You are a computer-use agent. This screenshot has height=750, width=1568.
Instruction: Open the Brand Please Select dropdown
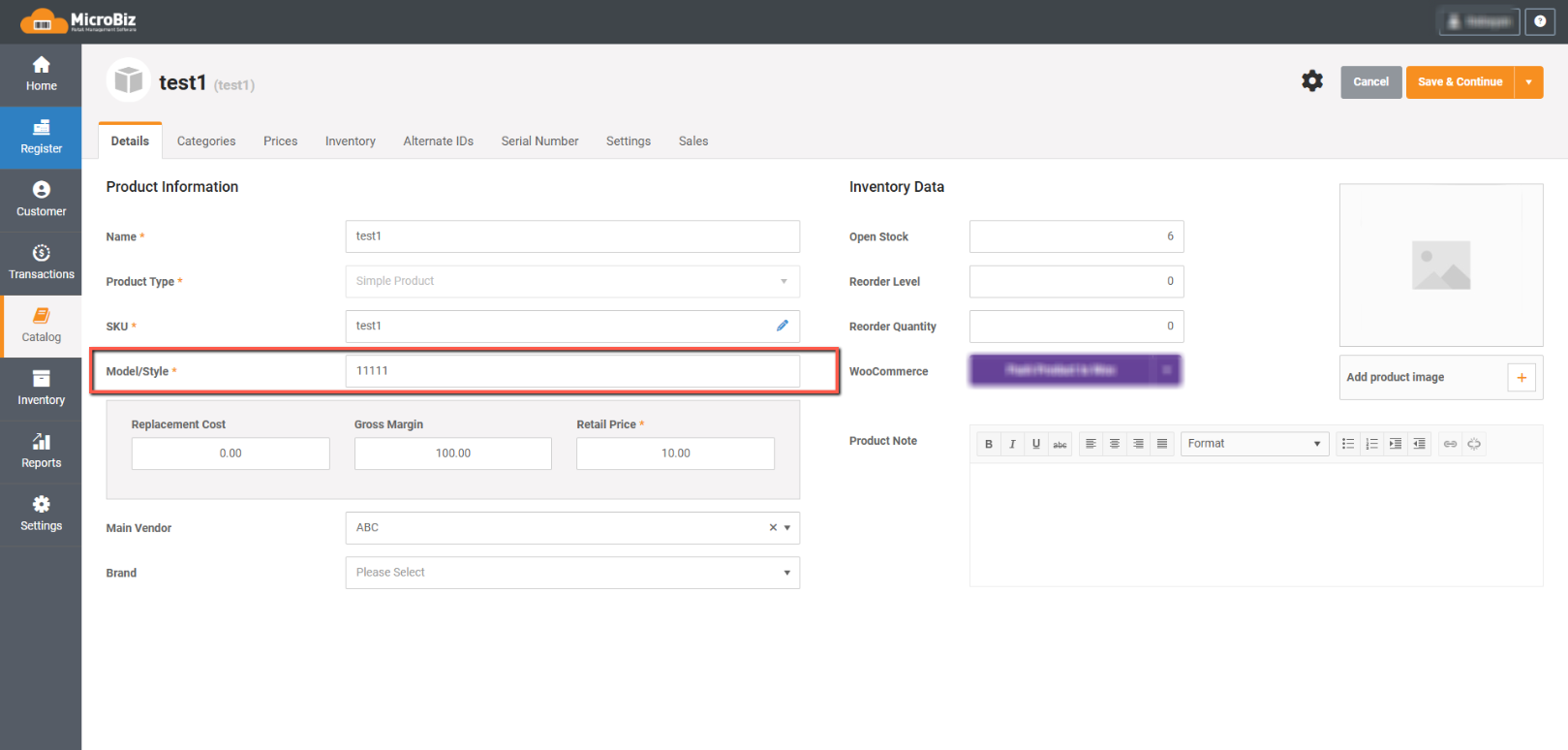point(572,573)
